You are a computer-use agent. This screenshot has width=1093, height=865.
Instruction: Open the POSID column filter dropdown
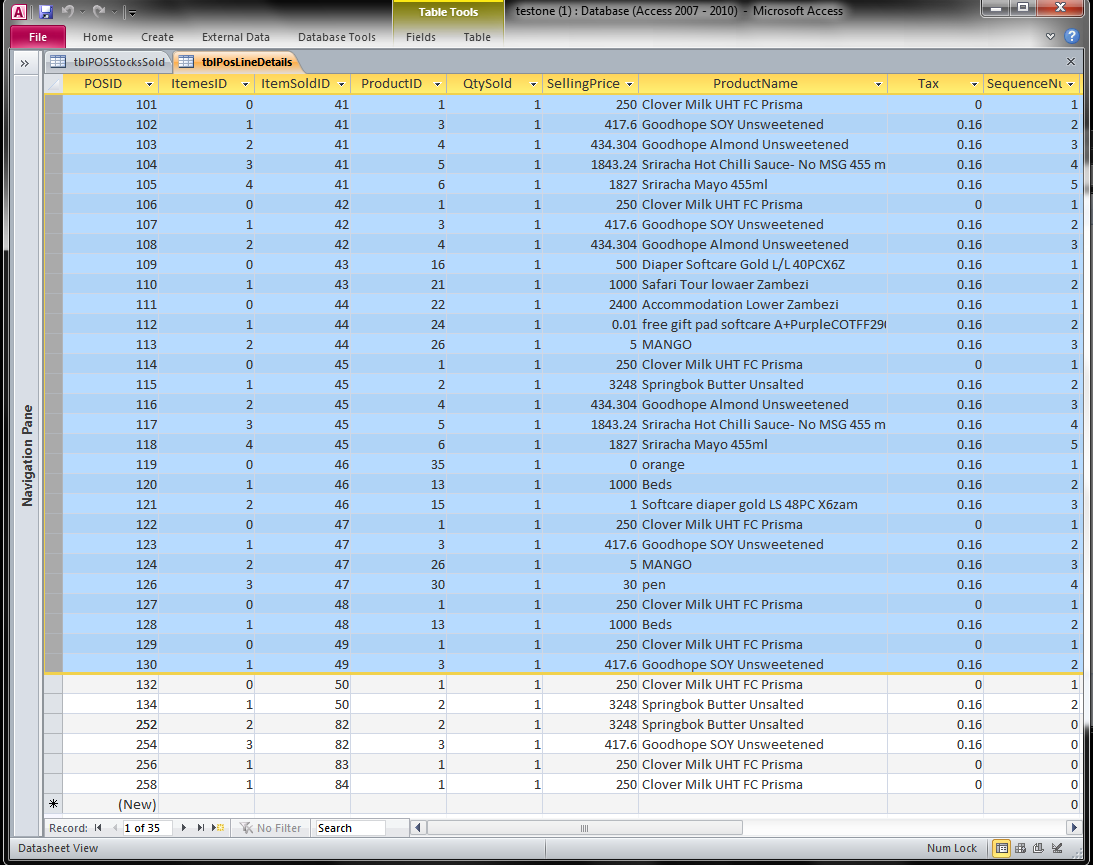coord(150,84)
